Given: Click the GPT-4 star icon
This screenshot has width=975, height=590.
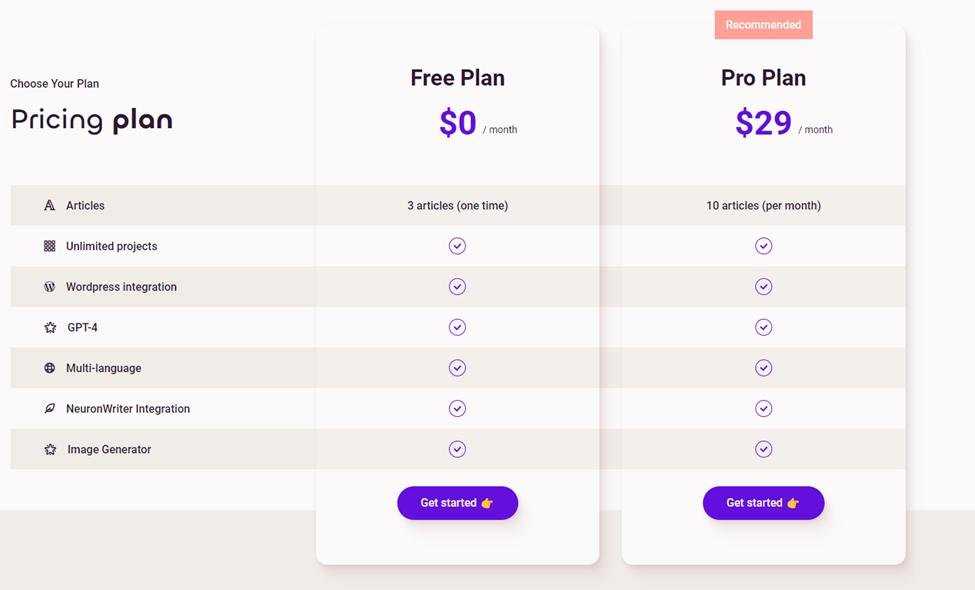Looking at the screenshot, I should pyautogui.click(x=50, y=327).
